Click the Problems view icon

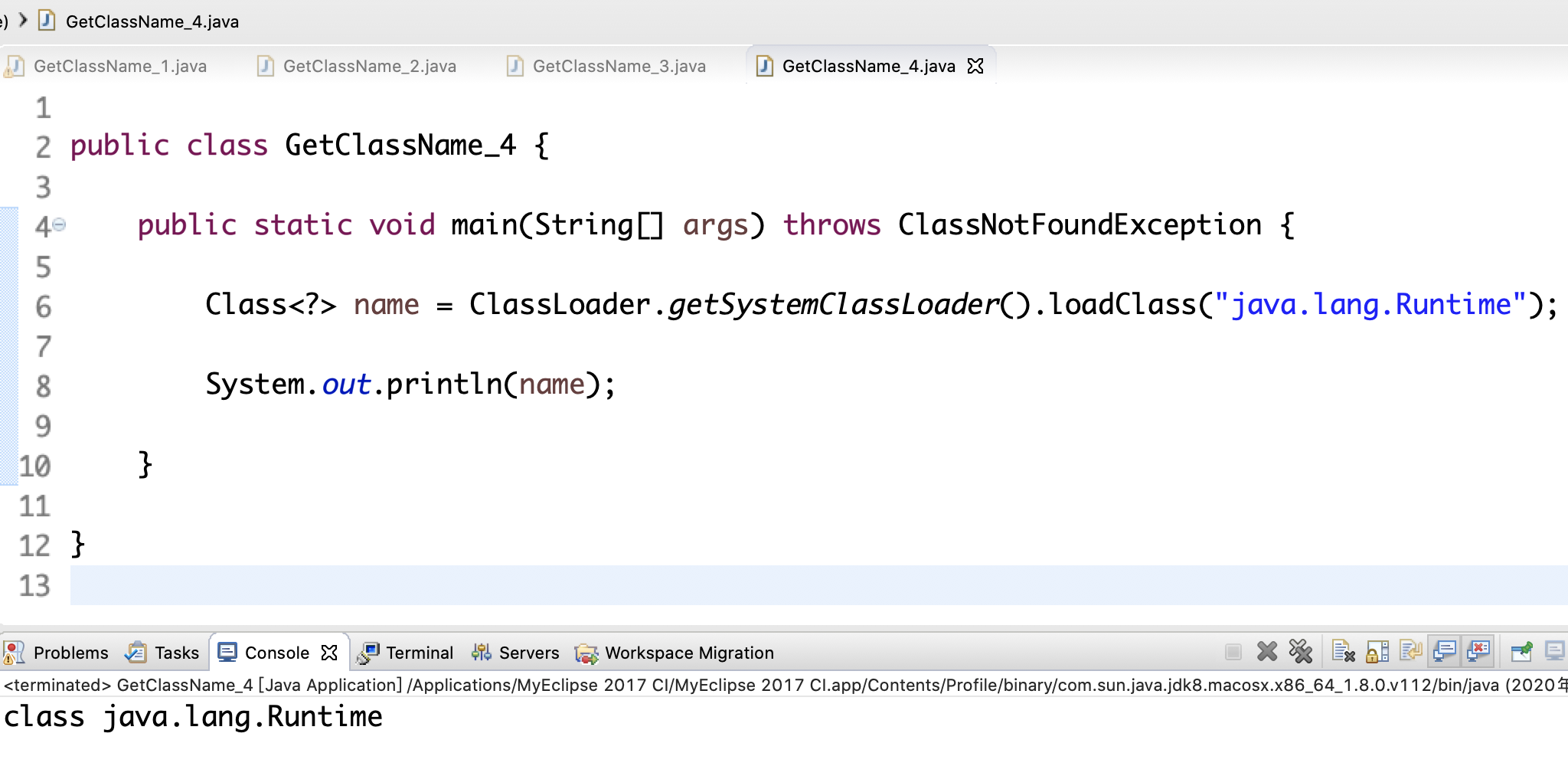tap(14, 653)
